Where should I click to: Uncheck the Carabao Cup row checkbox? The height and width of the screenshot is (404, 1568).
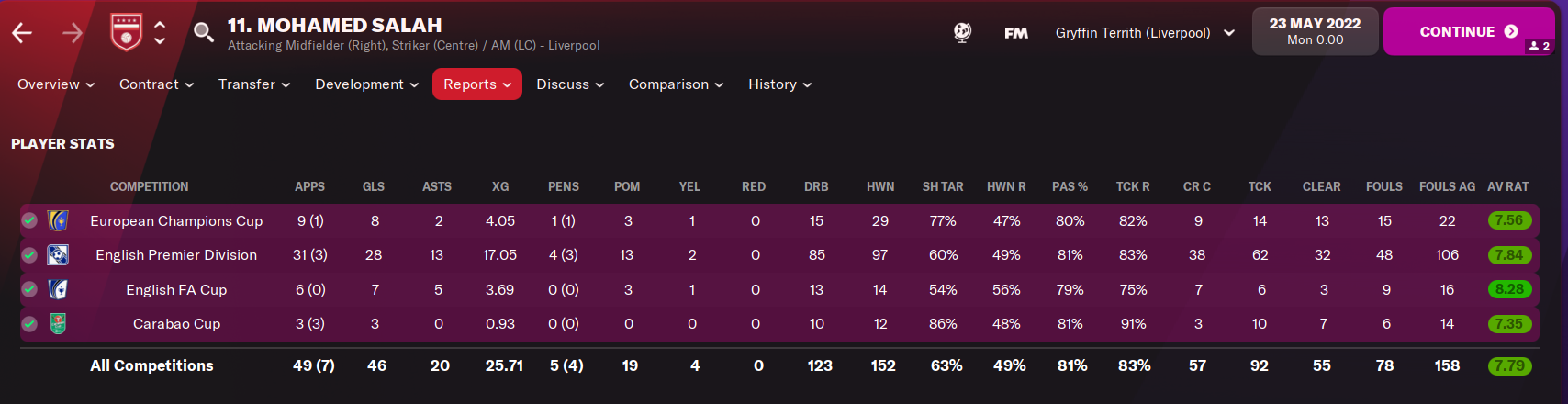[29, 323]
